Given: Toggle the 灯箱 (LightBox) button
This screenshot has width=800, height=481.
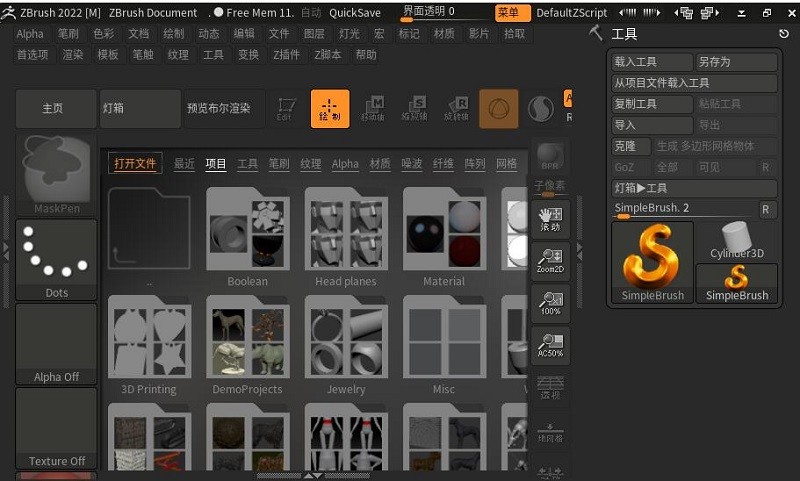Looking at the screenshot, I should pyautogui.click(x=140, y=108).
